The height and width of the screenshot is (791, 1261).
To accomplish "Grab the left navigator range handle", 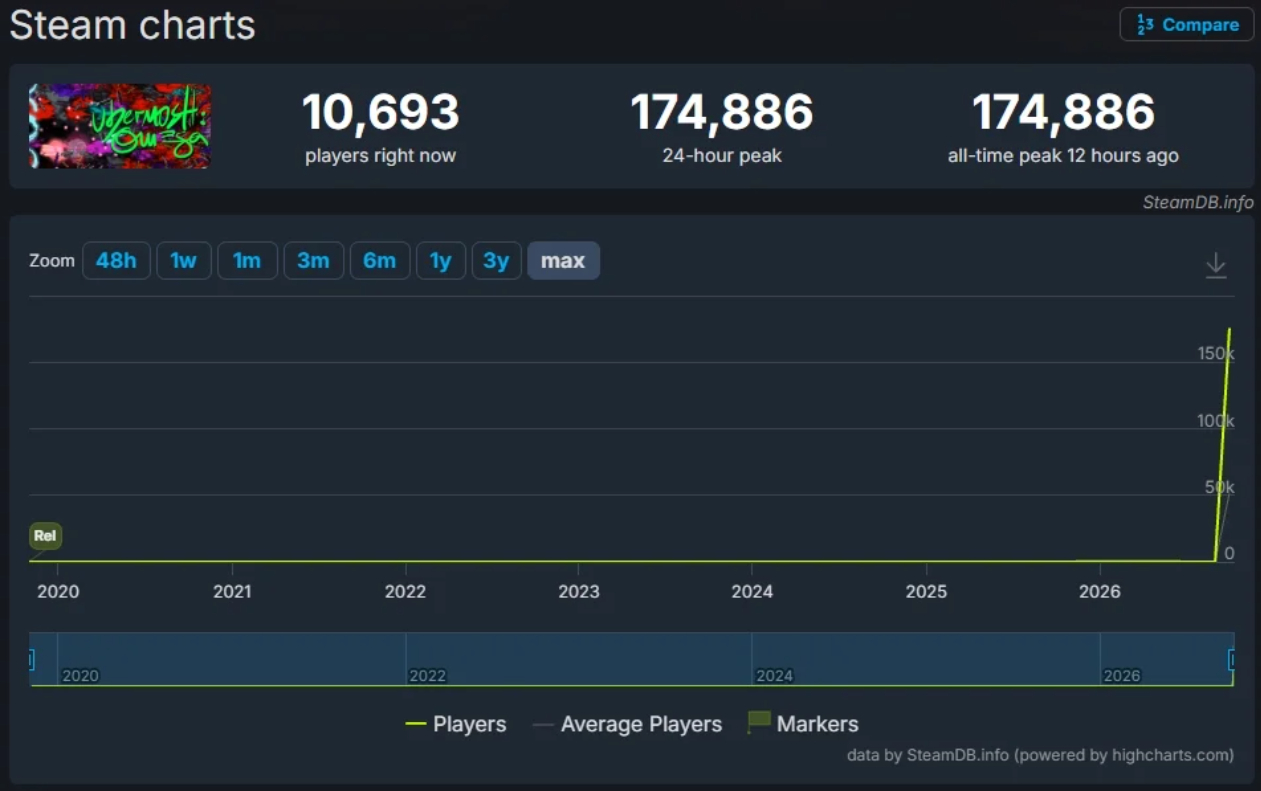I will click(31, 660).
